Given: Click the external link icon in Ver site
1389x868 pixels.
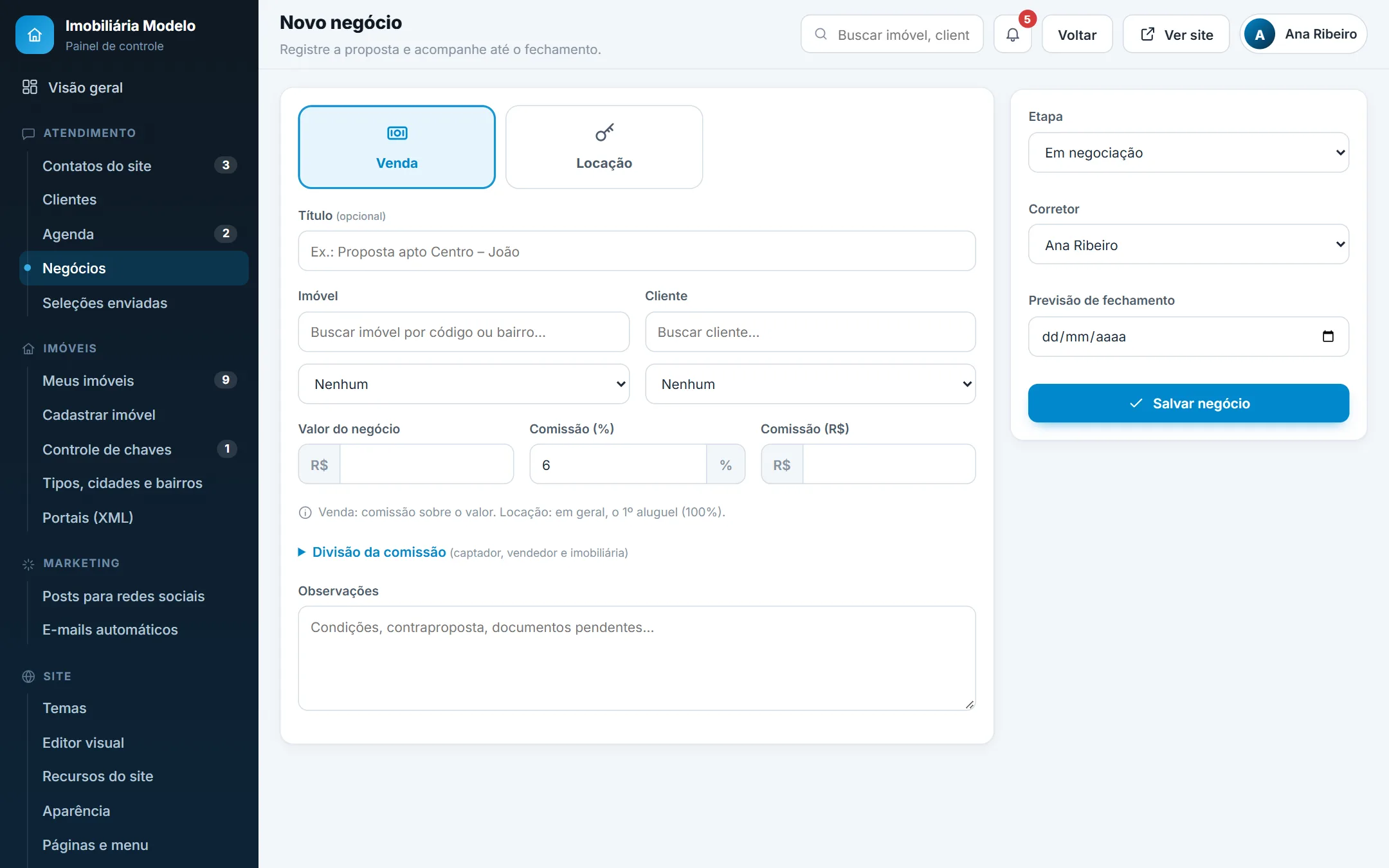Looking at the screenshot, I should coord(1147,34).
